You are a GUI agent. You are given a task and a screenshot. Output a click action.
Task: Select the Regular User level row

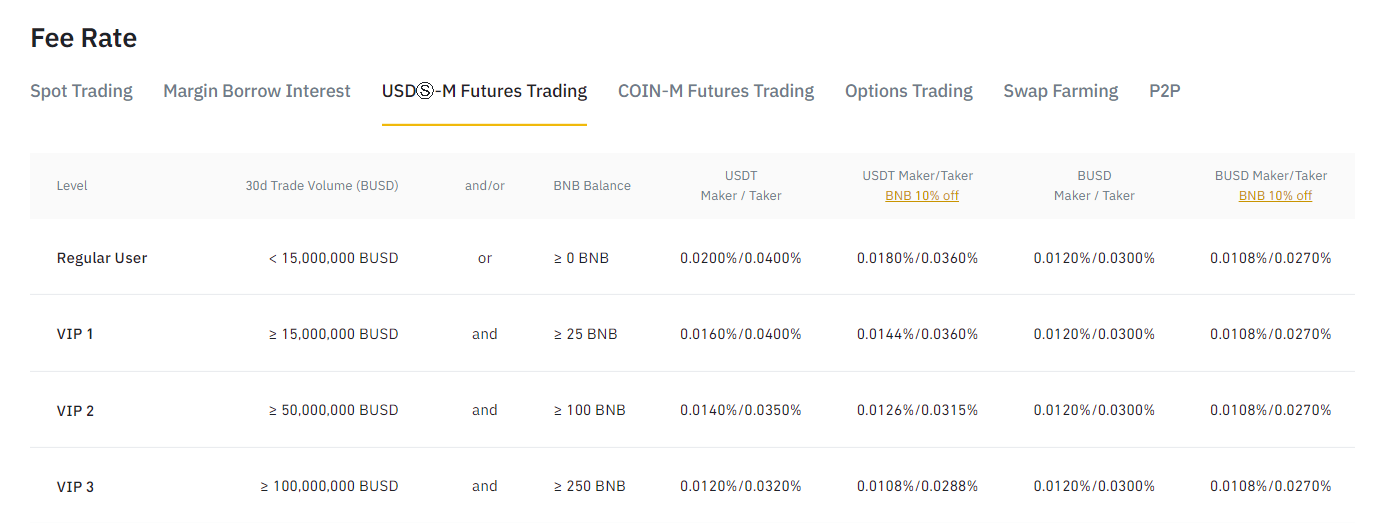coord(692,258)
